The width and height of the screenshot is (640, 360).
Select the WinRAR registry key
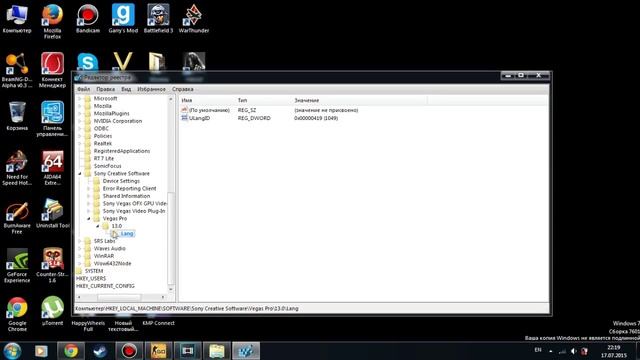104,256
